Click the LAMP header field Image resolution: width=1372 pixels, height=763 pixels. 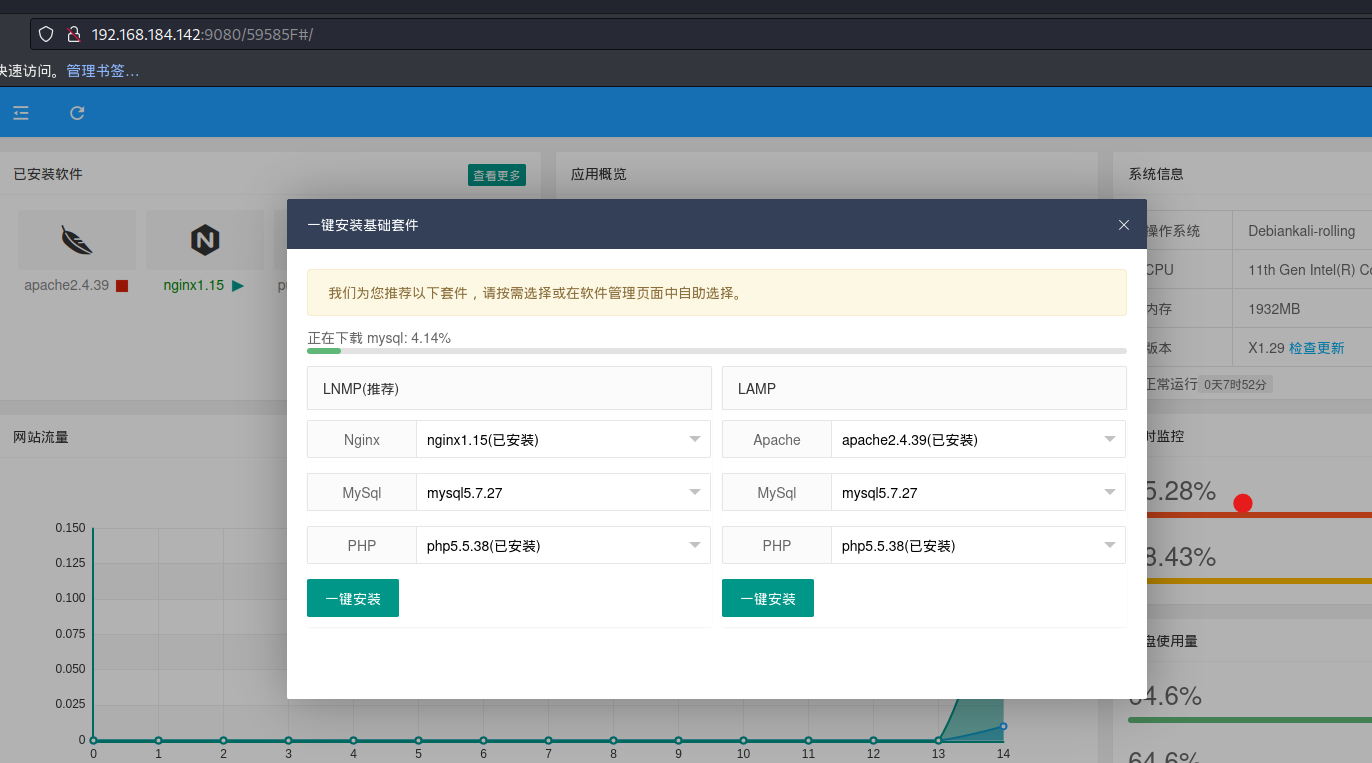[924, 388]
